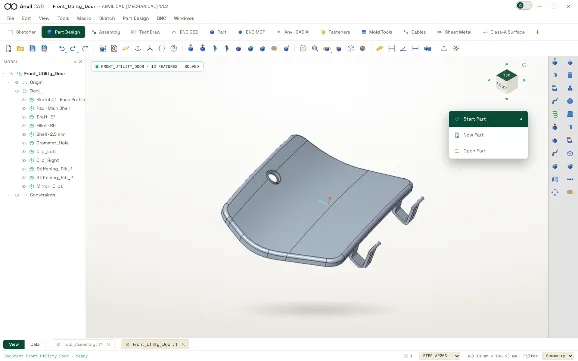
Task: Open the Tools menu
Action: pos(63,18)
